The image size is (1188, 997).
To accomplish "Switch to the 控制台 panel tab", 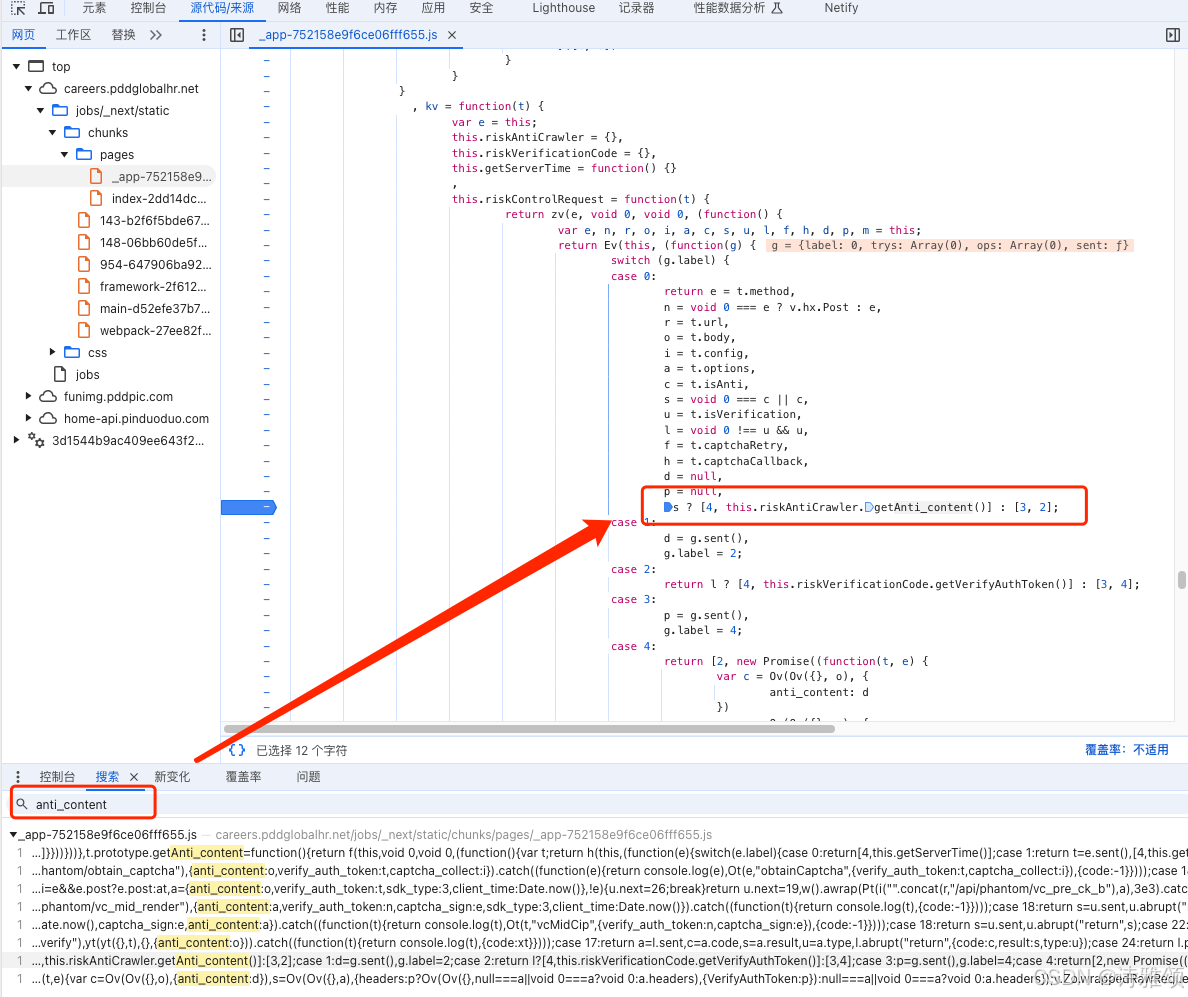I will (148, 8).
